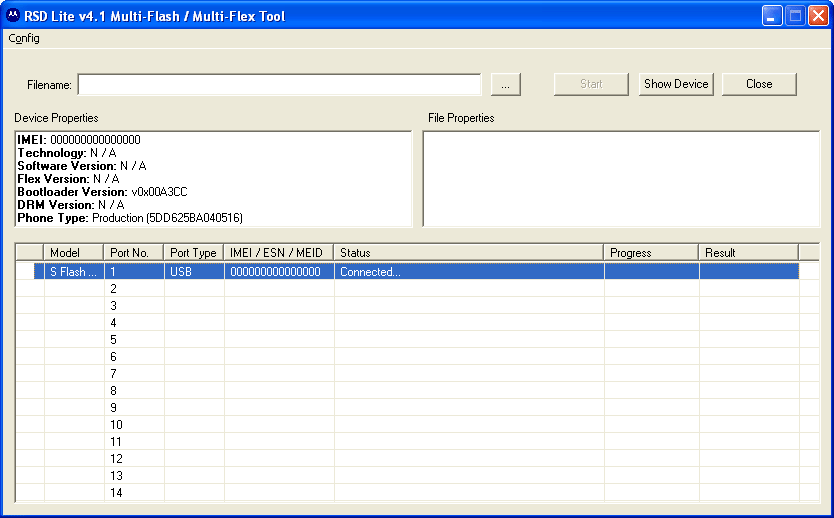The image size is (834, 518).
Task: Select the S Flash device row
Action: 416,272
